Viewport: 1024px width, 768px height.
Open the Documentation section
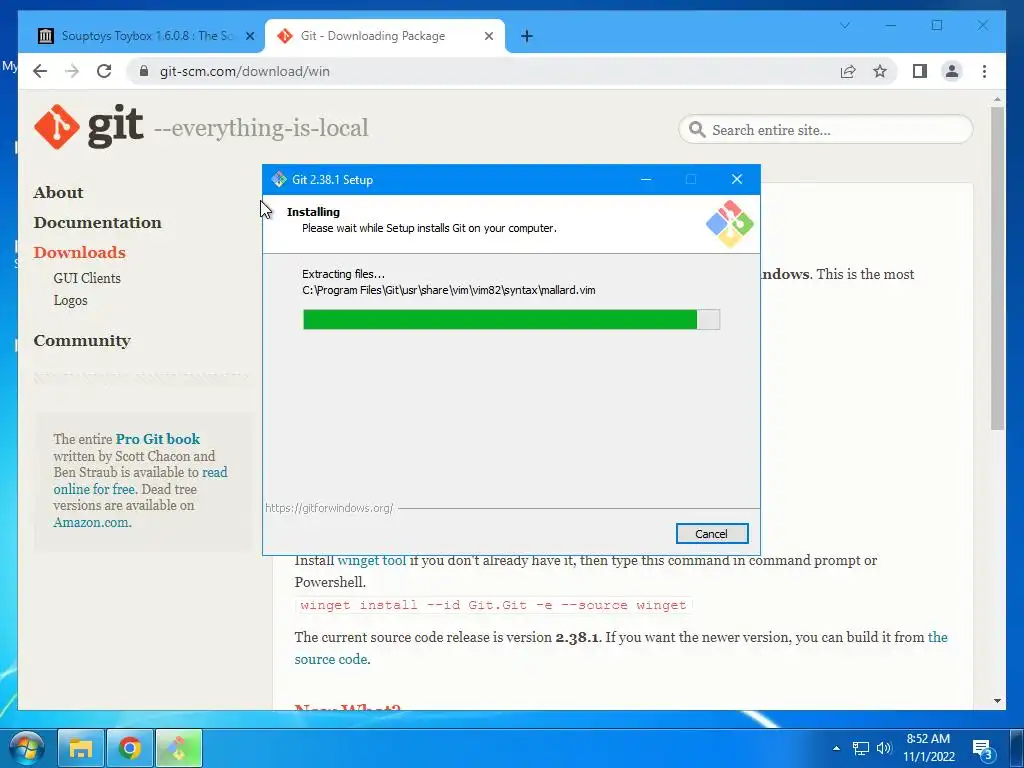[x=97, y=222]
